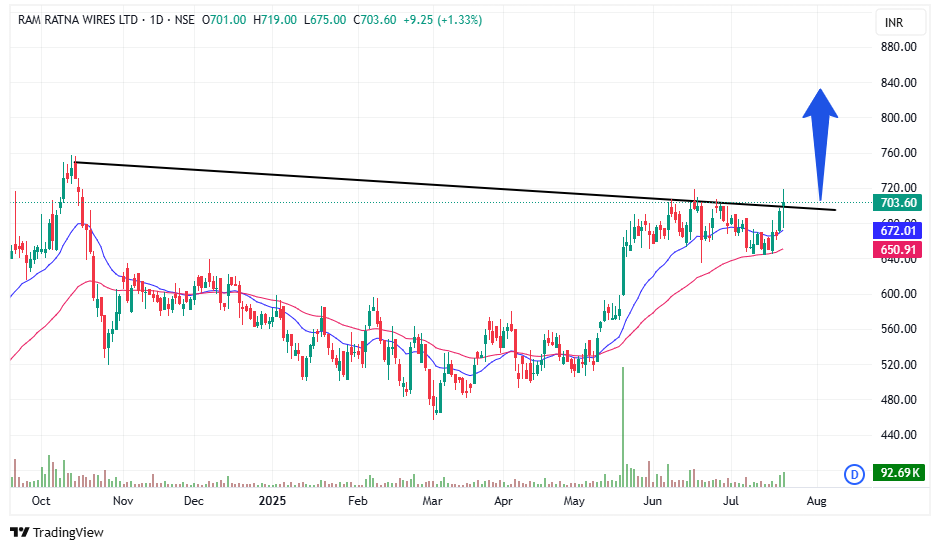This screenshot has height=550, width=940.
Task: Click the Nov label on time axis
Action: pyautogui.click(x=123, y=501)
